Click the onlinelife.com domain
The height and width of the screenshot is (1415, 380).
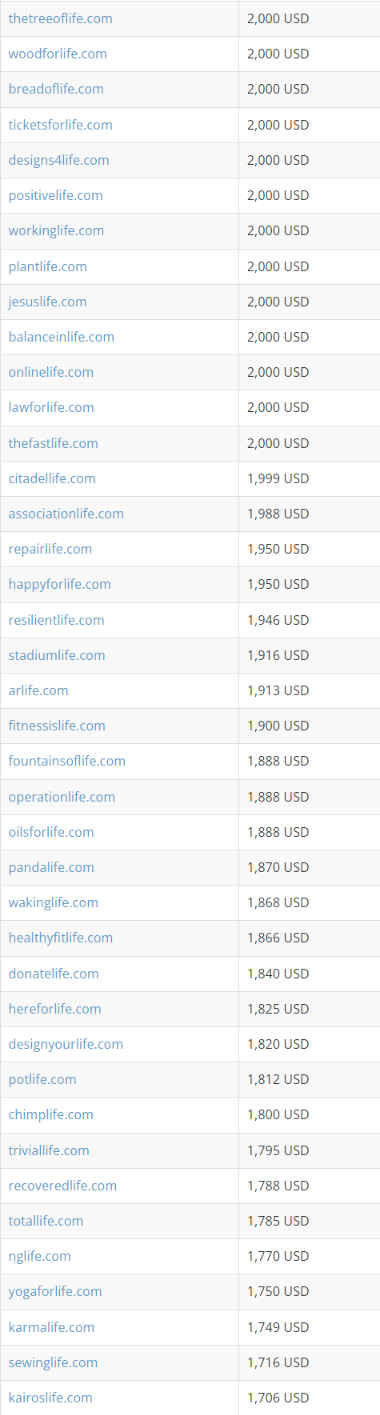(51, 372)
